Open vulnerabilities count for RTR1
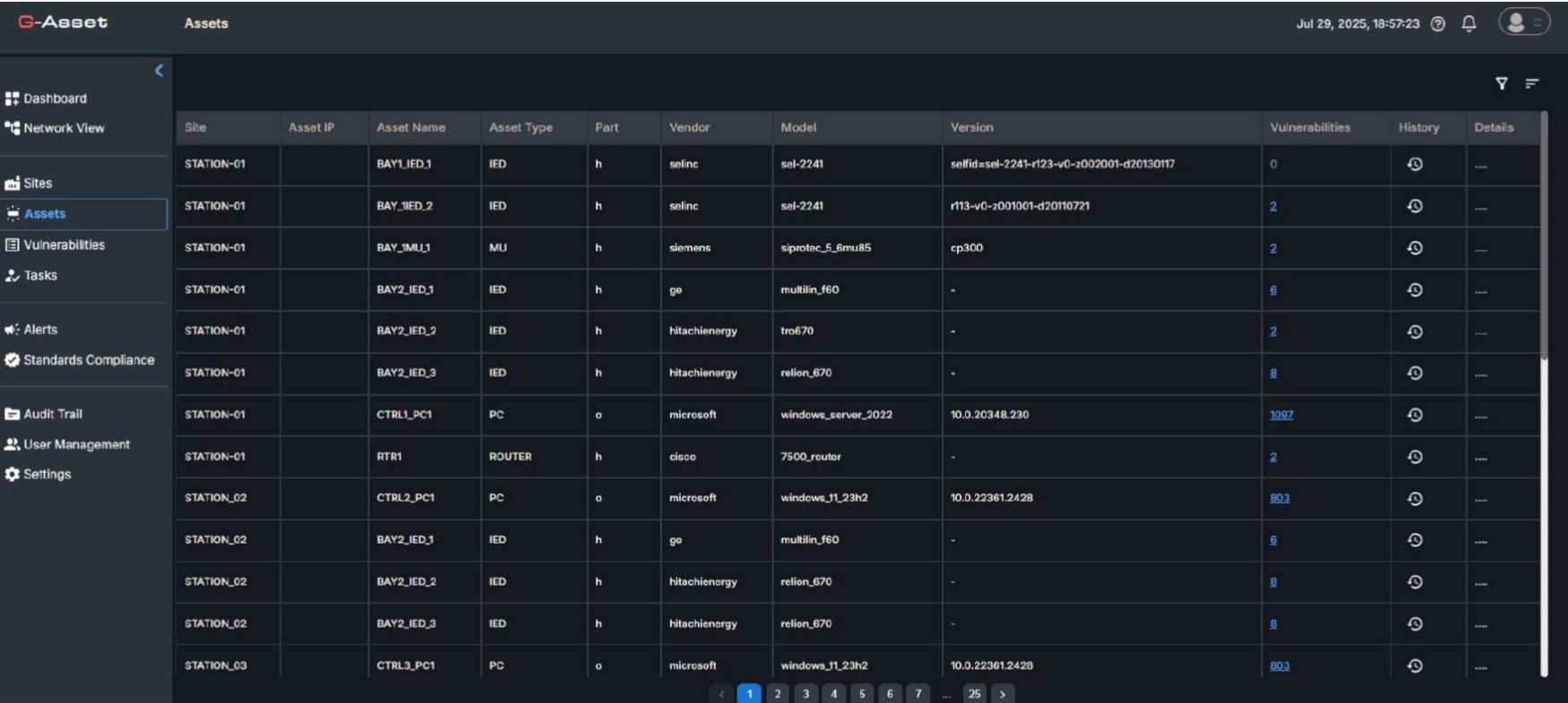Viewport: 1568px width, 703px height. pos(1273,458)
